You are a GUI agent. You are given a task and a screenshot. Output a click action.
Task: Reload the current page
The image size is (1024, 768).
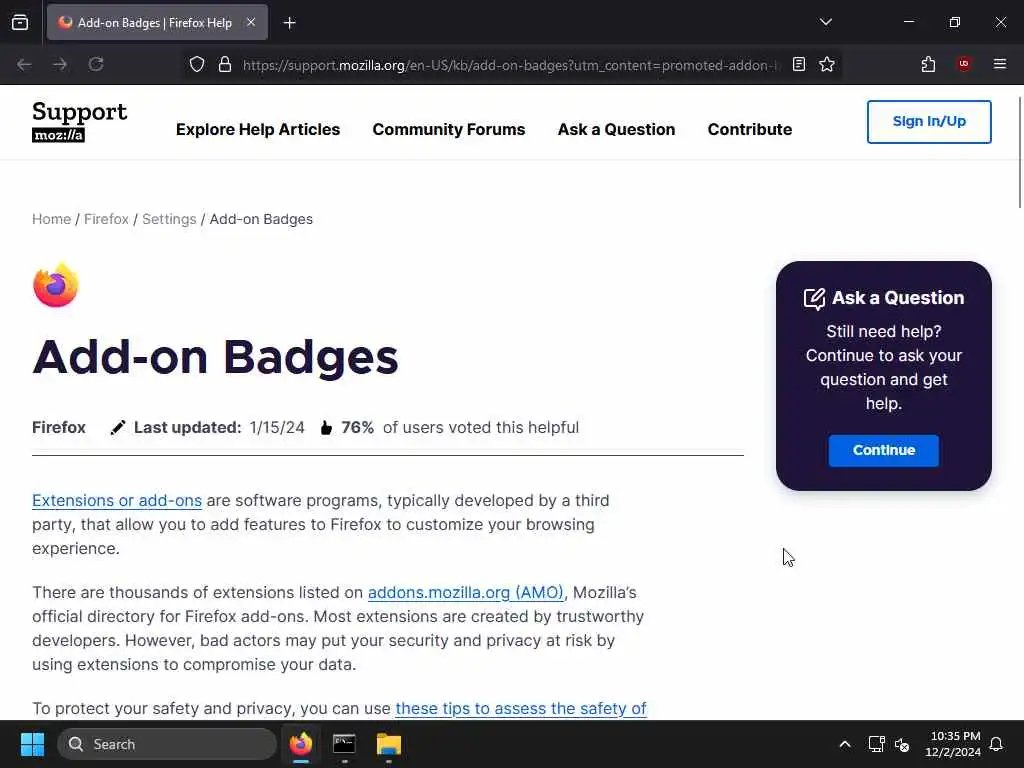point(96,64)
